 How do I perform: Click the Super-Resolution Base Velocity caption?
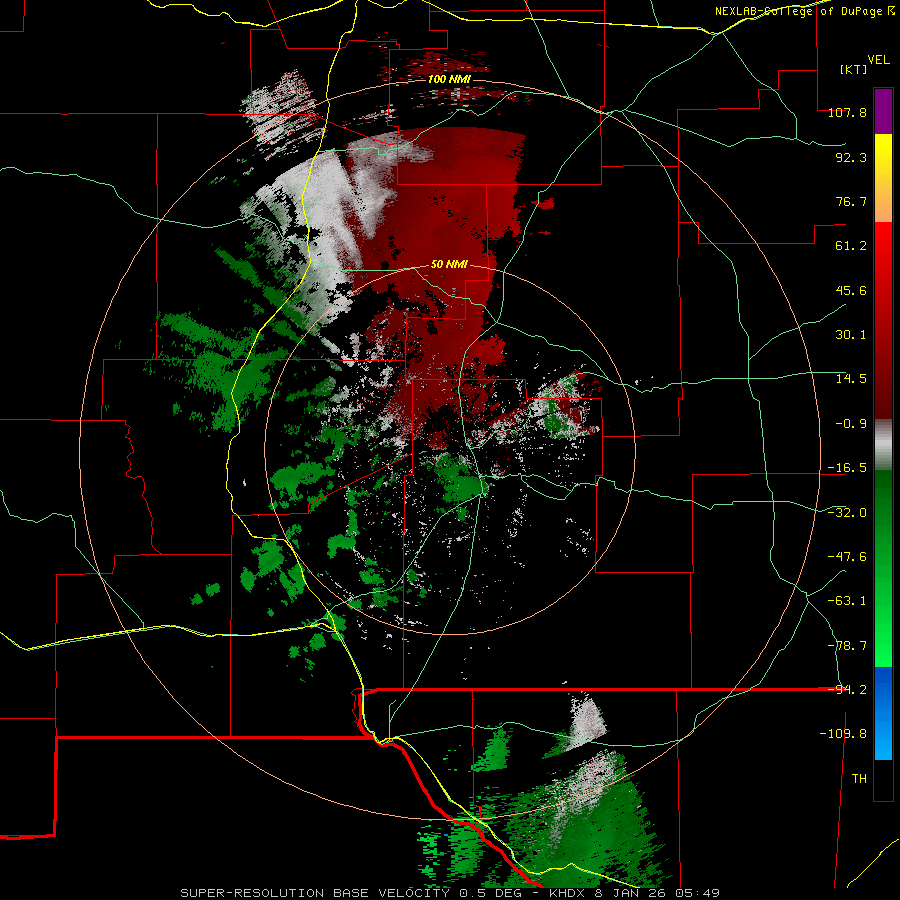[449, 893]
